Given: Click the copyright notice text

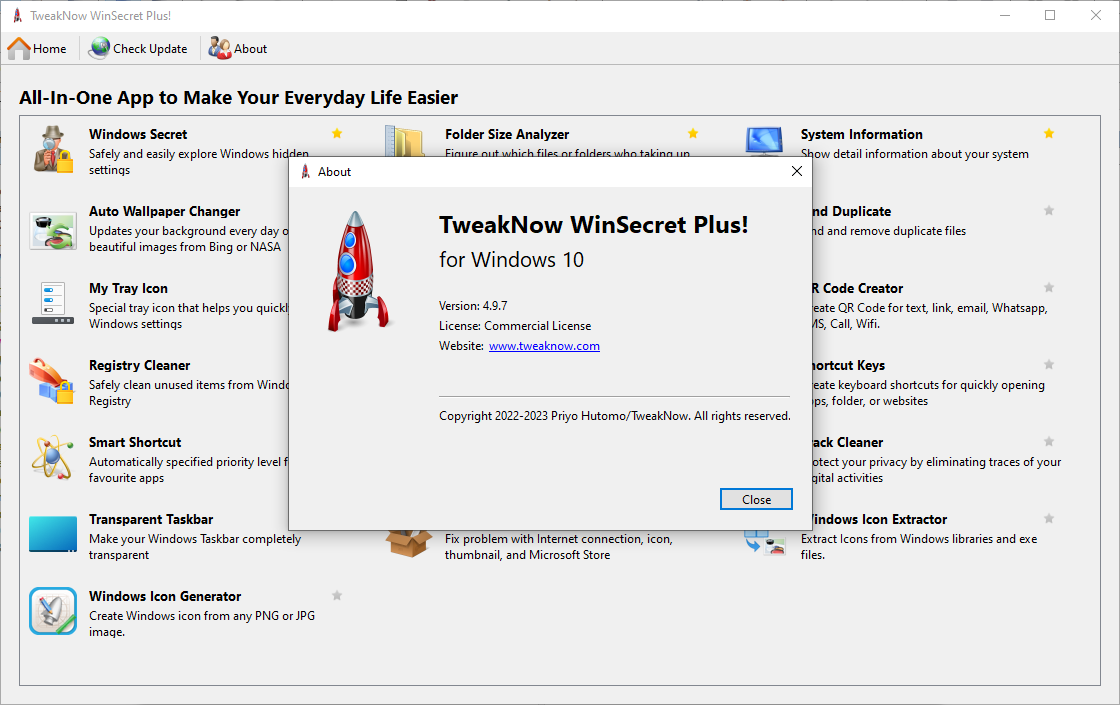Looking at the screenshot, I should pyautogui.click(x=615, y=416).
